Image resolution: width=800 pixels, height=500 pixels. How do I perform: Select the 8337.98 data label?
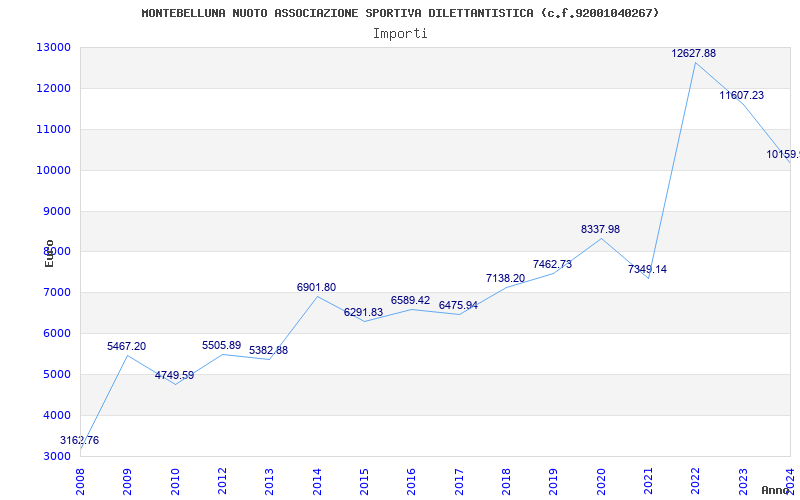[601, 230]
